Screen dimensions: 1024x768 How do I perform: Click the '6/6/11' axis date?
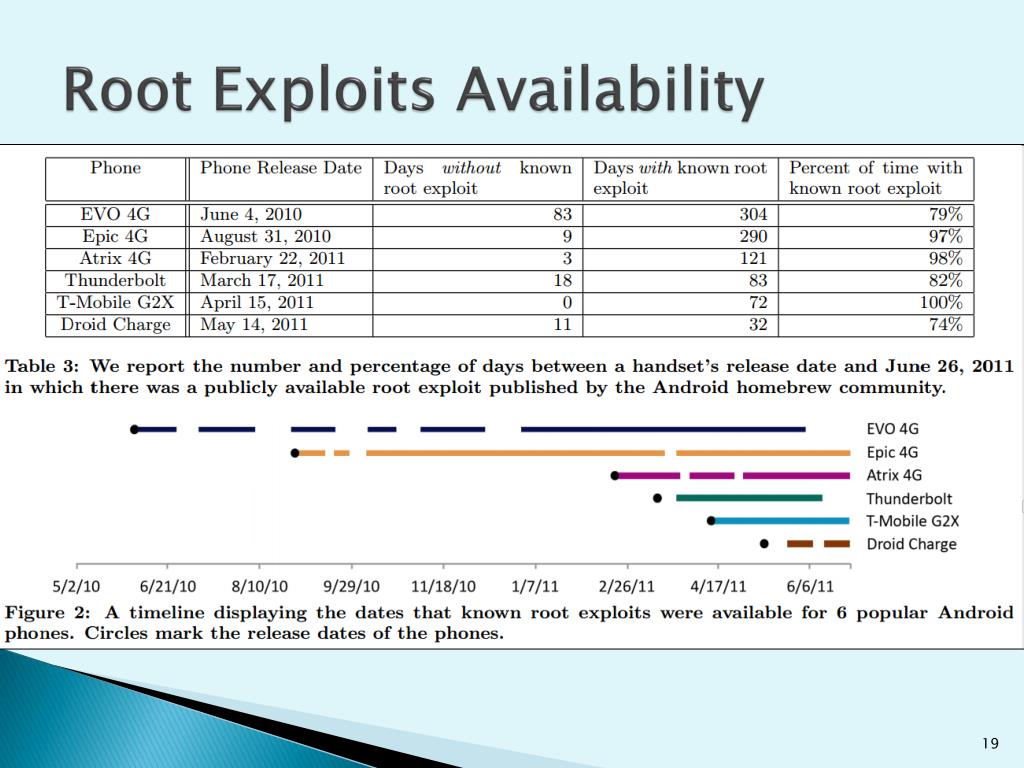[810, 586]
